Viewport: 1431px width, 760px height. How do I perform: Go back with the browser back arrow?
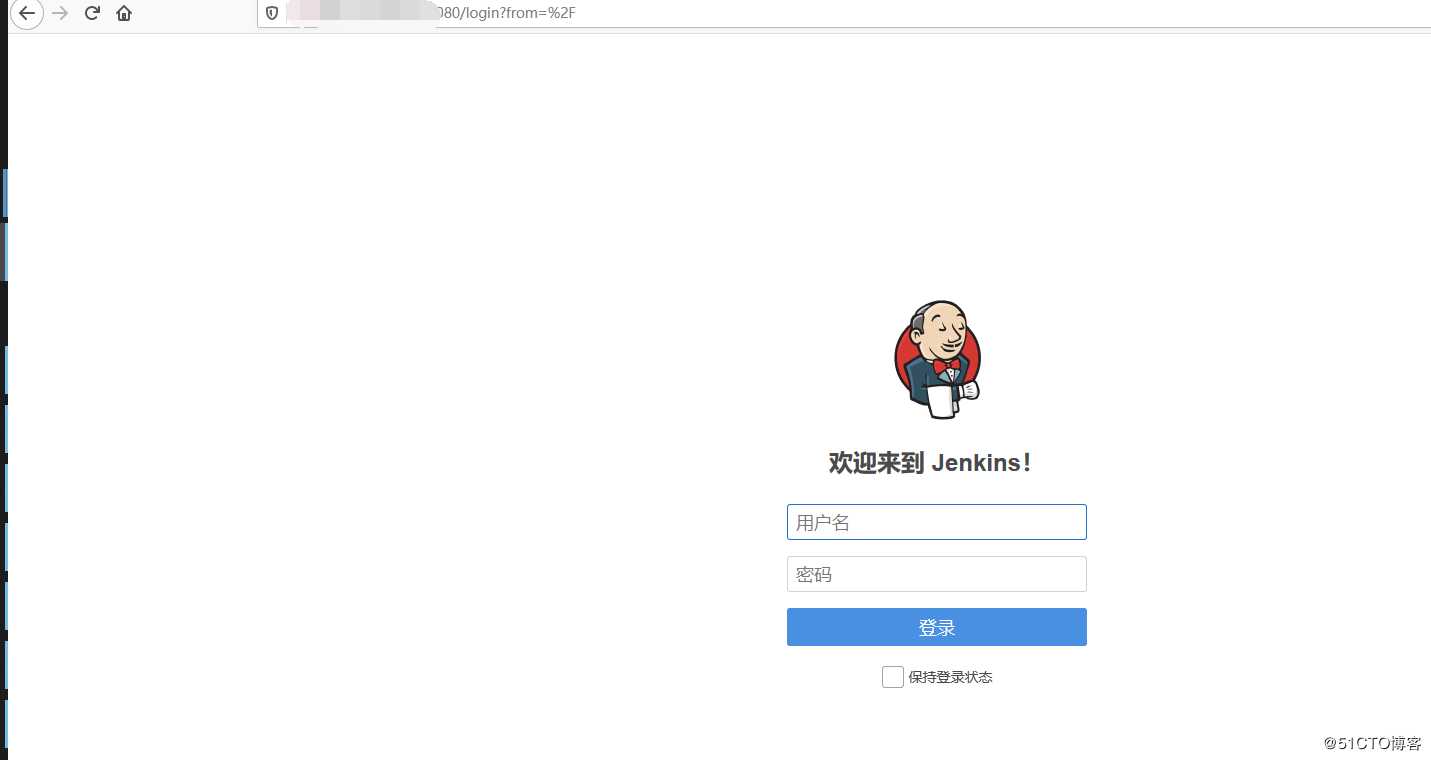tap(27, 14)
